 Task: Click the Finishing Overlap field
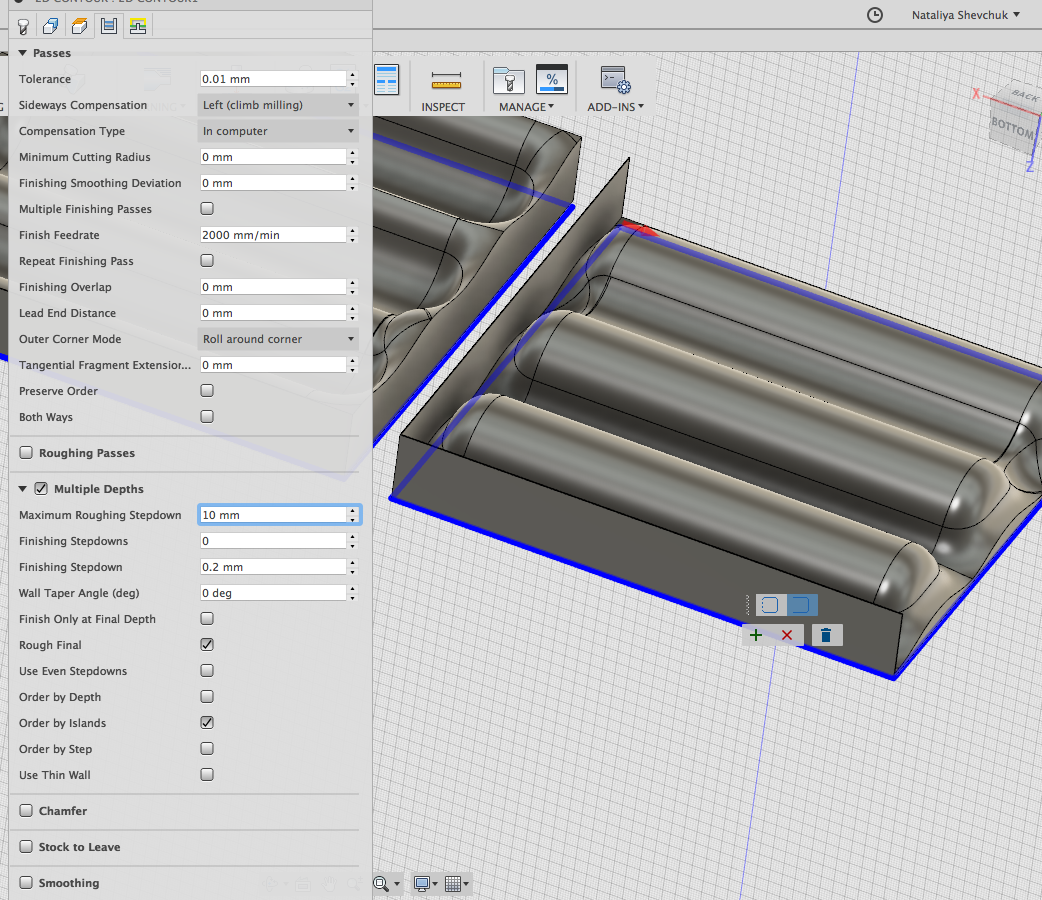point(273,287)
